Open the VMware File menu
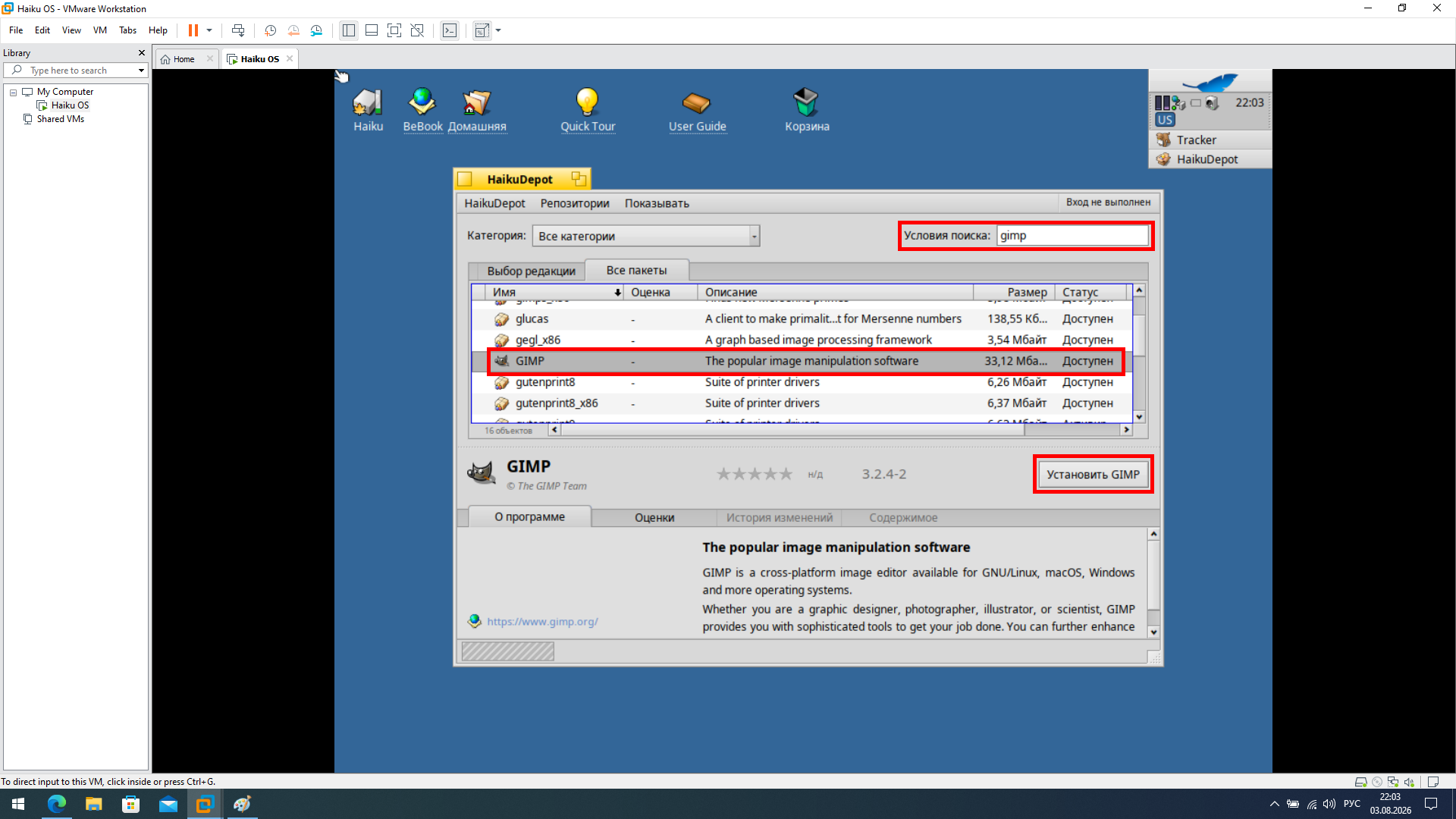This screenshot has width=1456, height=819. pyautogui.click(x=16, y=30)
